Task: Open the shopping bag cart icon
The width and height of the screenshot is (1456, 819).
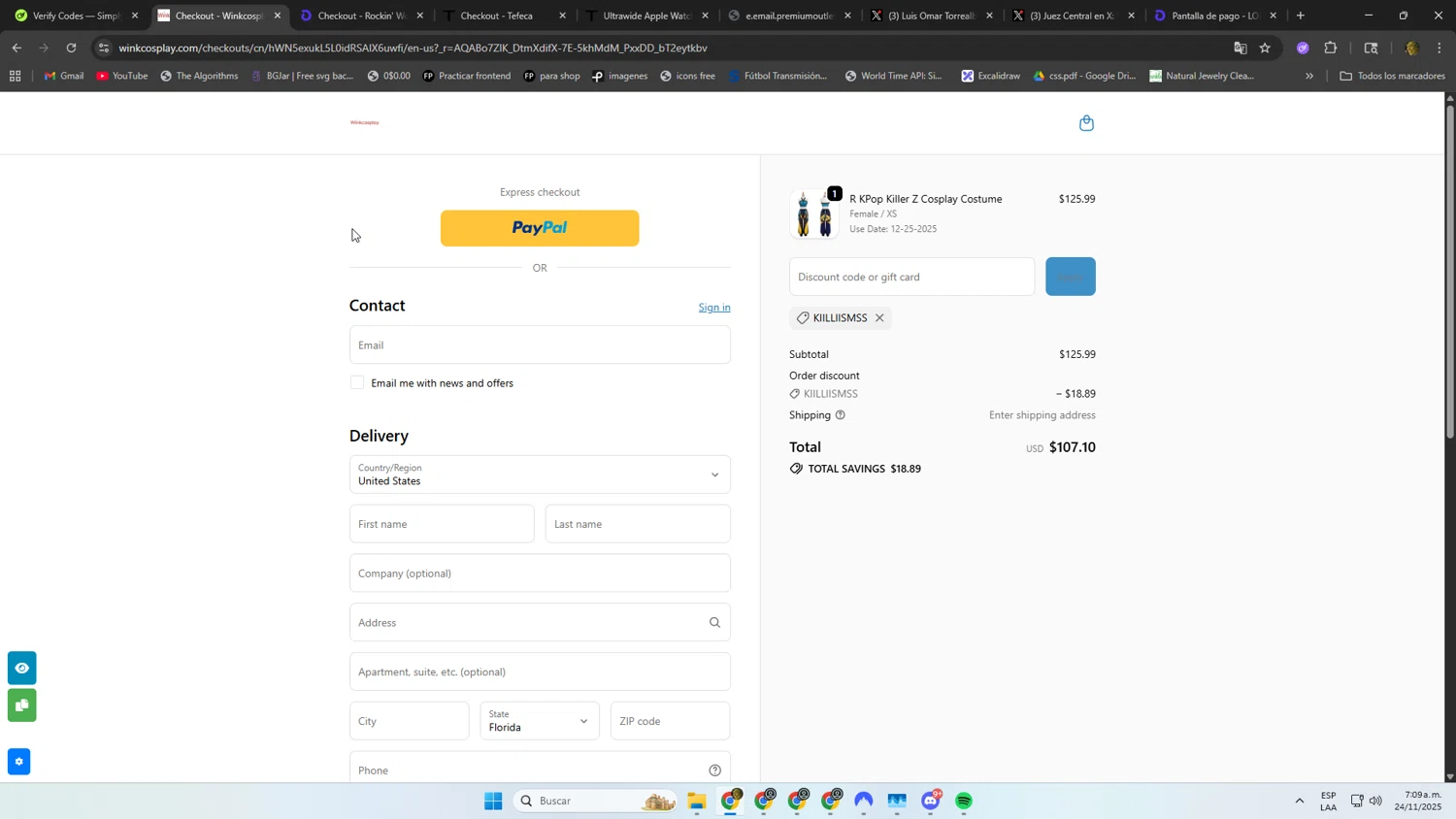Action: (1086, 123)
